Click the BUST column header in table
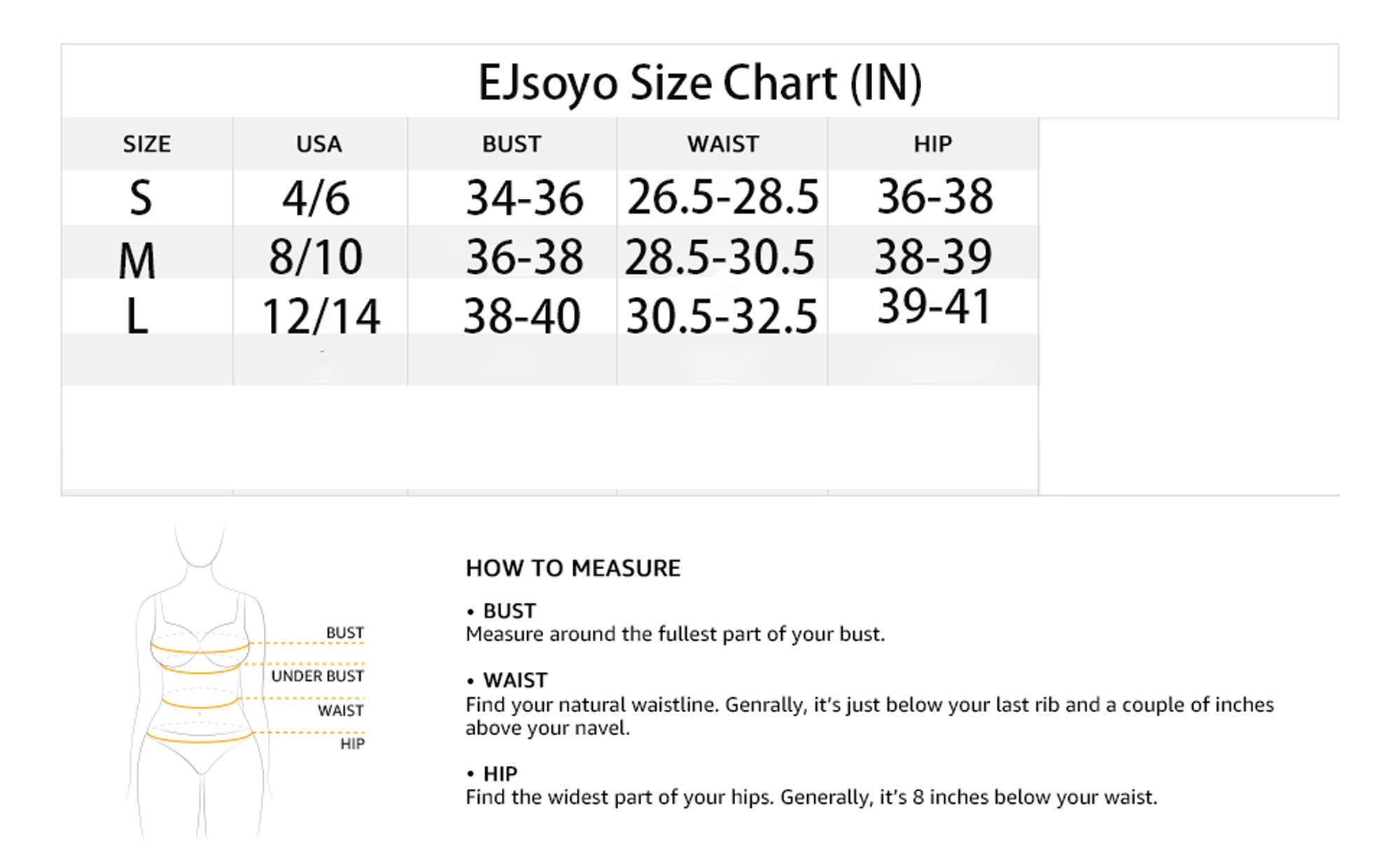The width and height of the screenshot is (1400, 866). (511, 144)
